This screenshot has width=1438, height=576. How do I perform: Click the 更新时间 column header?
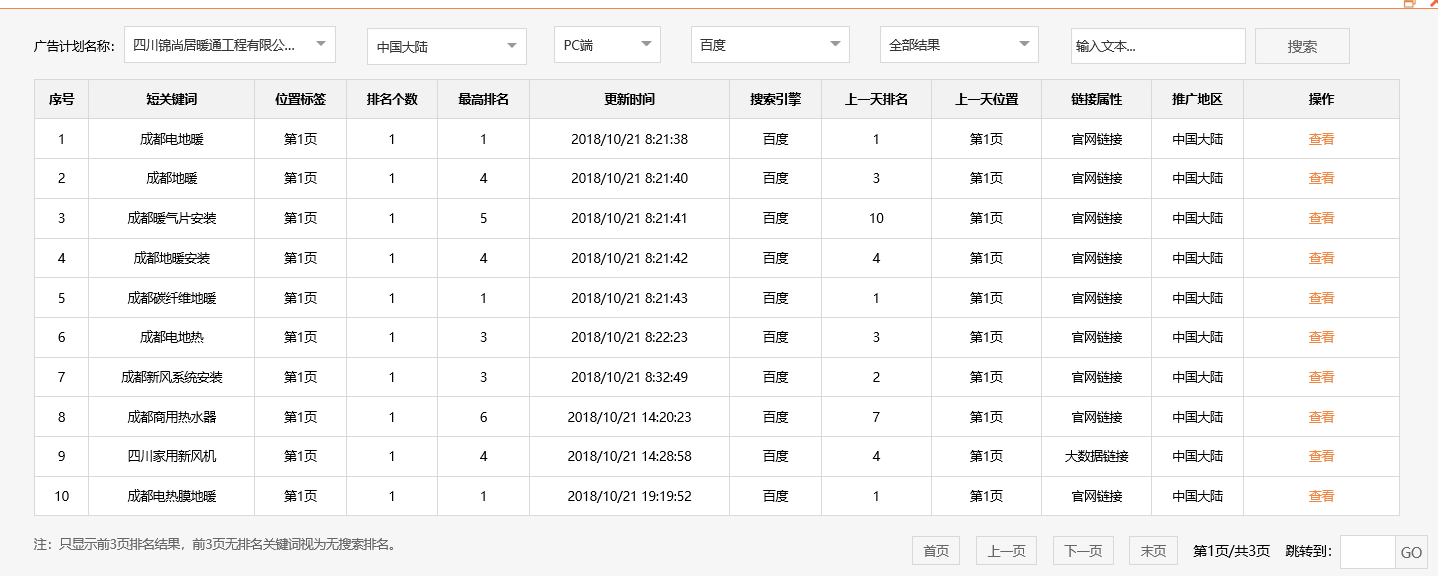(x=628, y=98)
